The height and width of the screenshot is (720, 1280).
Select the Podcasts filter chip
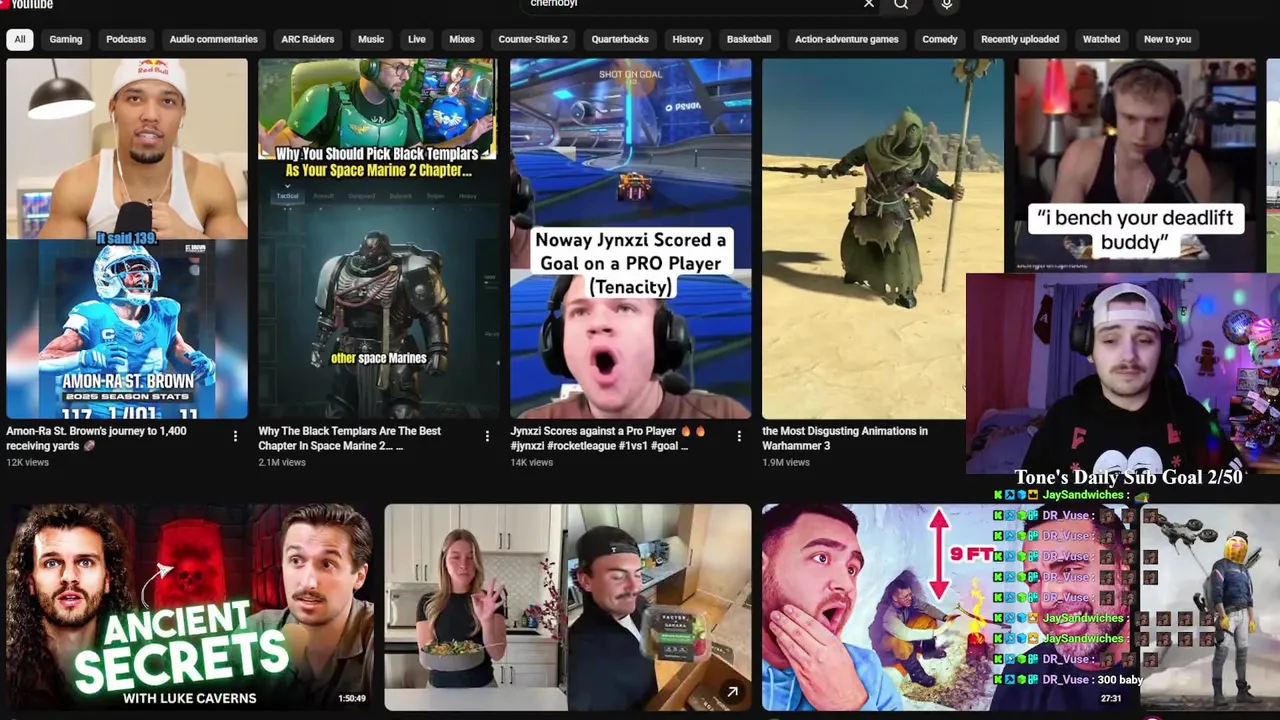[x=126, y=39]
